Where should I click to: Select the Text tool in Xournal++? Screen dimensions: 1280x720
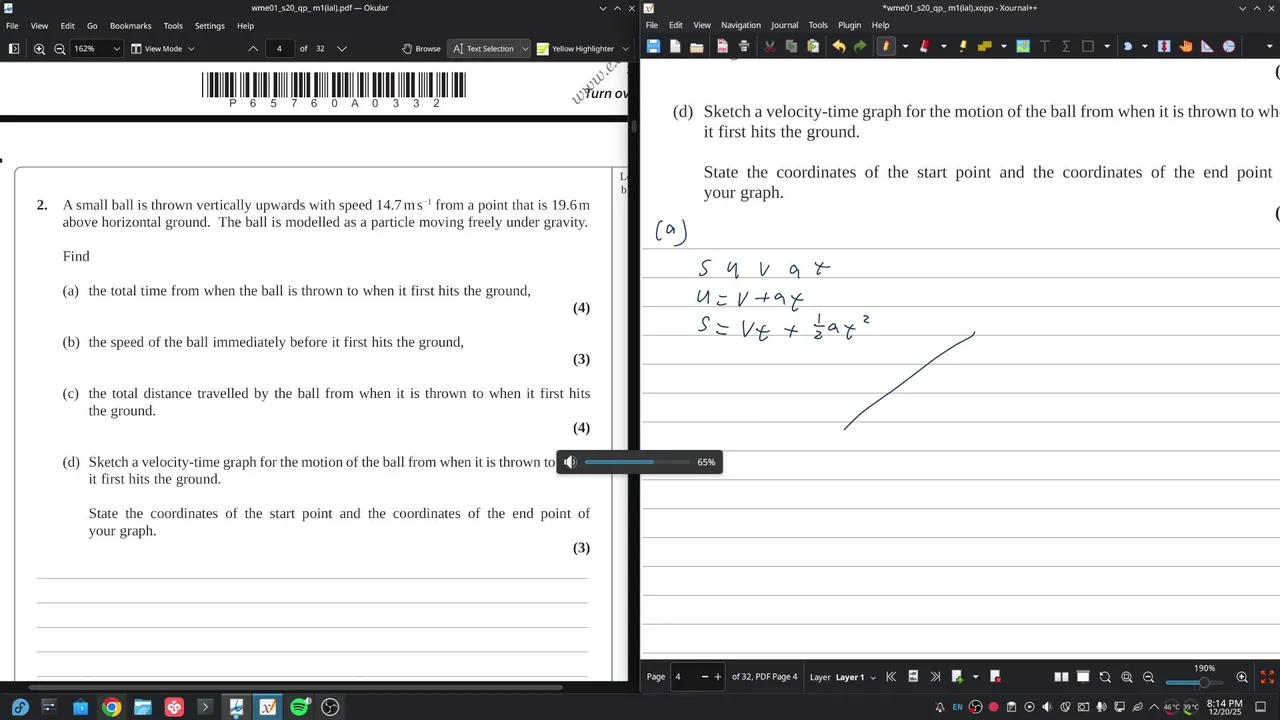tap(1045, 46)
